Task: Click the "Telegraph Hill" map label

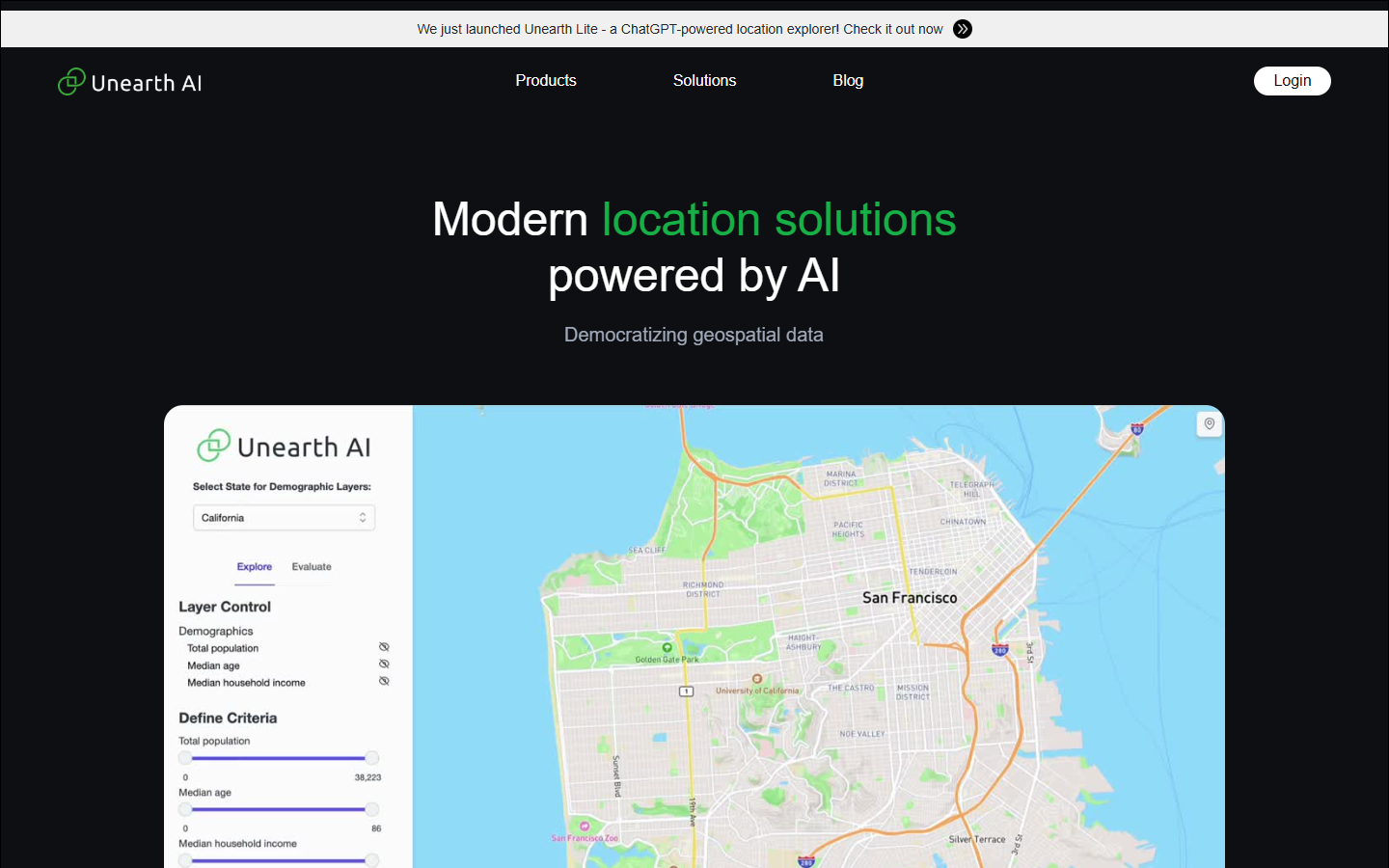Action: click(x=971, y=489)
